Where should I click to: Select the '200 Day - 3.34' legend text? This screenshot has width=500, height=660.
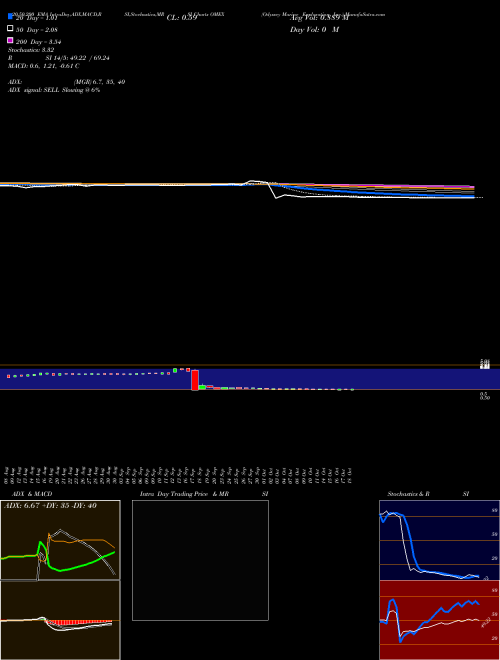pos(39,42)
